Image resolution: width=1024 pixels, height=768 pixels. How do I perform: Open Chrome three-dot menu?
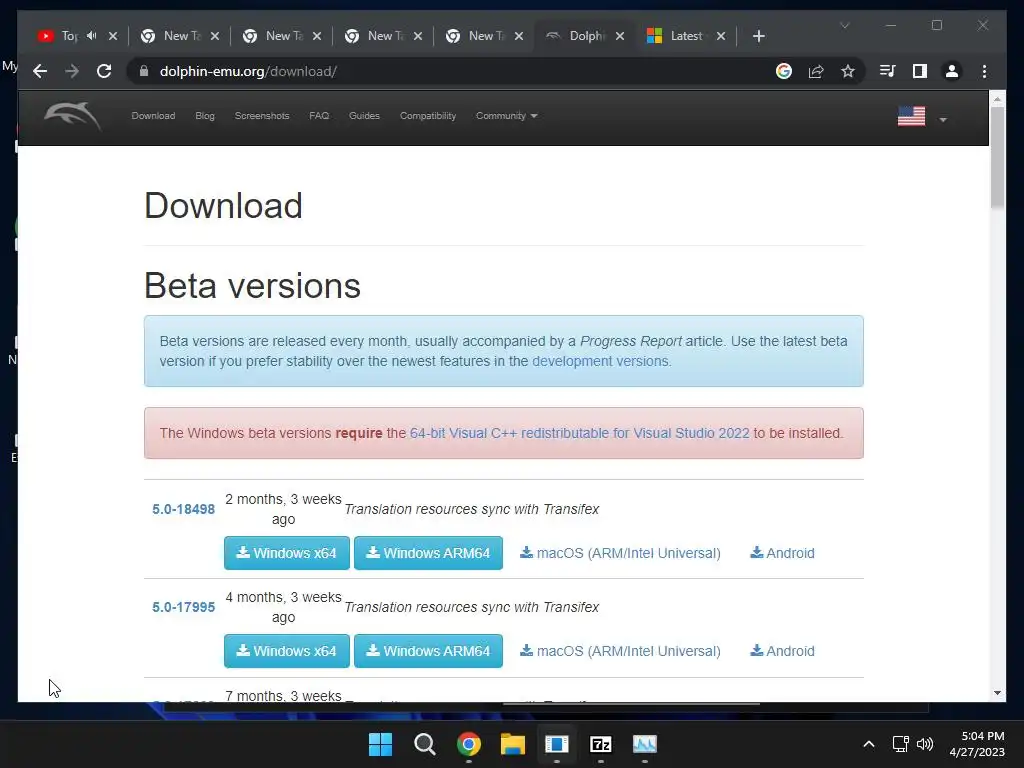984,71
